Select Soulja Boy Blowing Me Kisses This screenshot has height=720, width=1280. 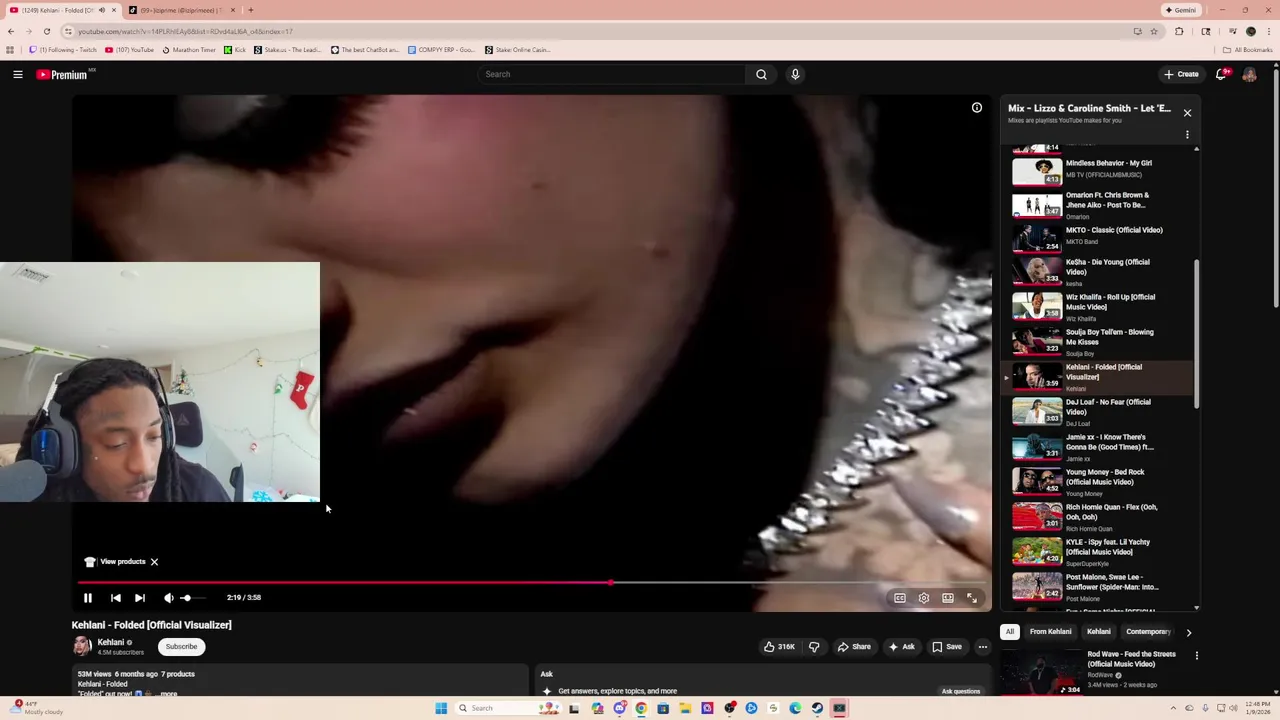[1099, 342]
